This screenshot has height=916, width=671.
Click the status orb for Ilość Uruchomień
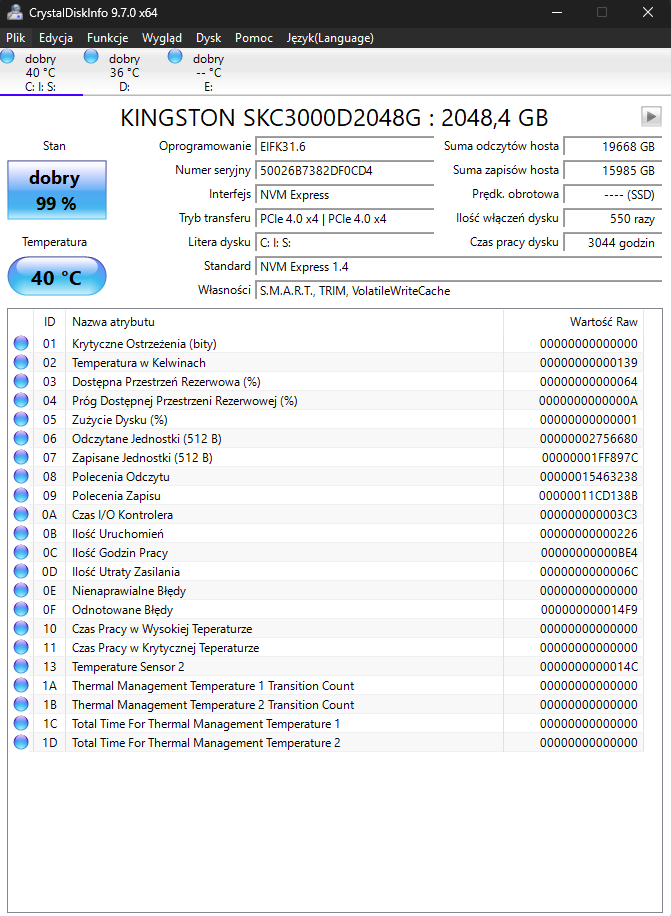coord(21,533)
